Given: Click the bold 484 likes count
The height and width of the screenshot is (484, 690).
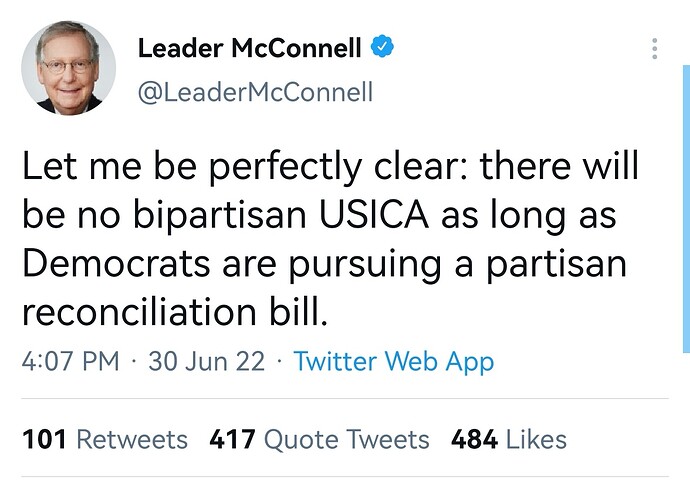Looking at the screenshot, I should click(x=474, y=440).
